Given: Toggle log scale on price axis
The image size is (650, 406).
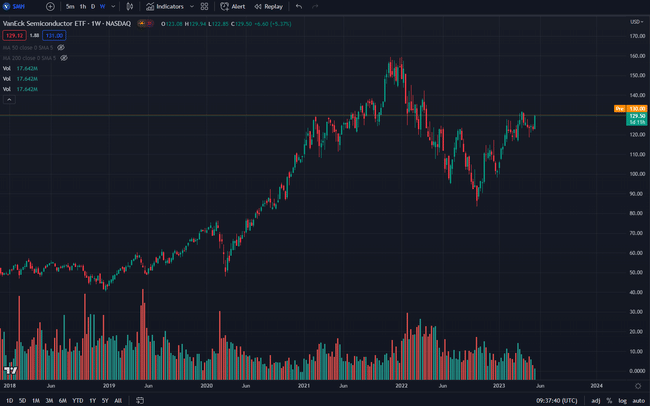Looking at the screenshot, I should pos(623,400).
